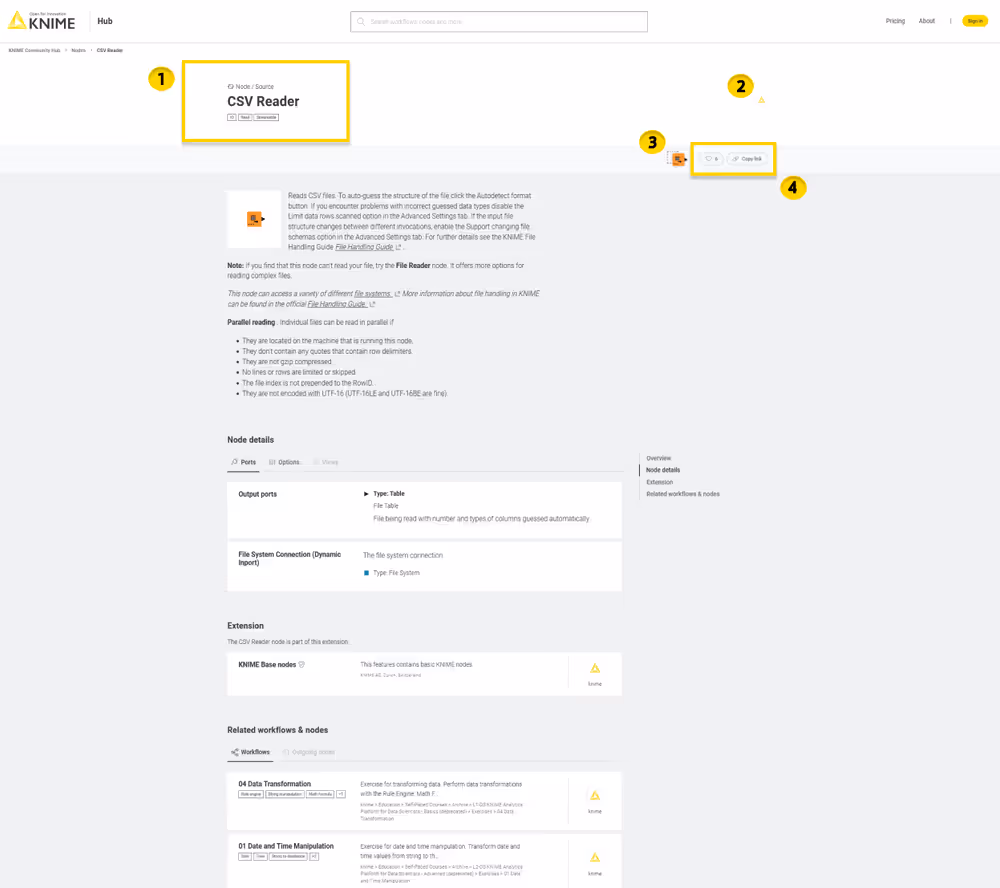Expand the Type: Table output port details
Image resolution: width=1000 pixels, height=888 pixels.
click(x=367, y=493)
